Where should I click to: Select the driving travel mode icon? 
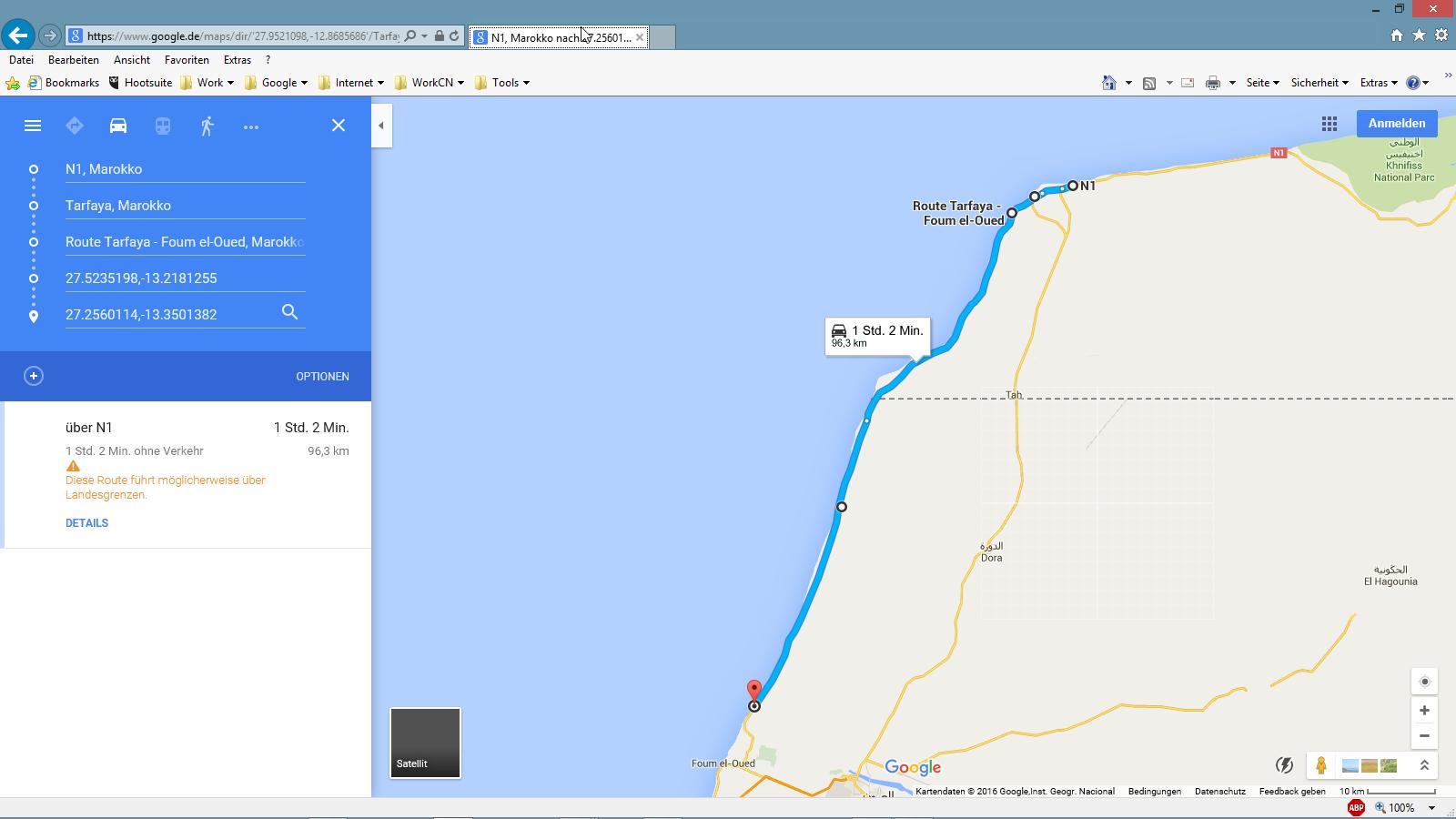[x=118, y=126]
